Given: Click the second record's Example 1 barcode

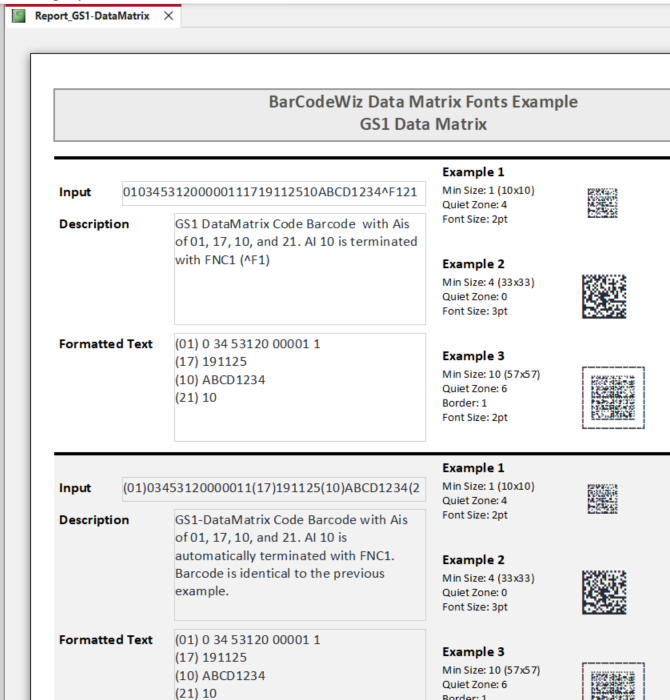Looking at the screenshot, I should tap(602, 499).
